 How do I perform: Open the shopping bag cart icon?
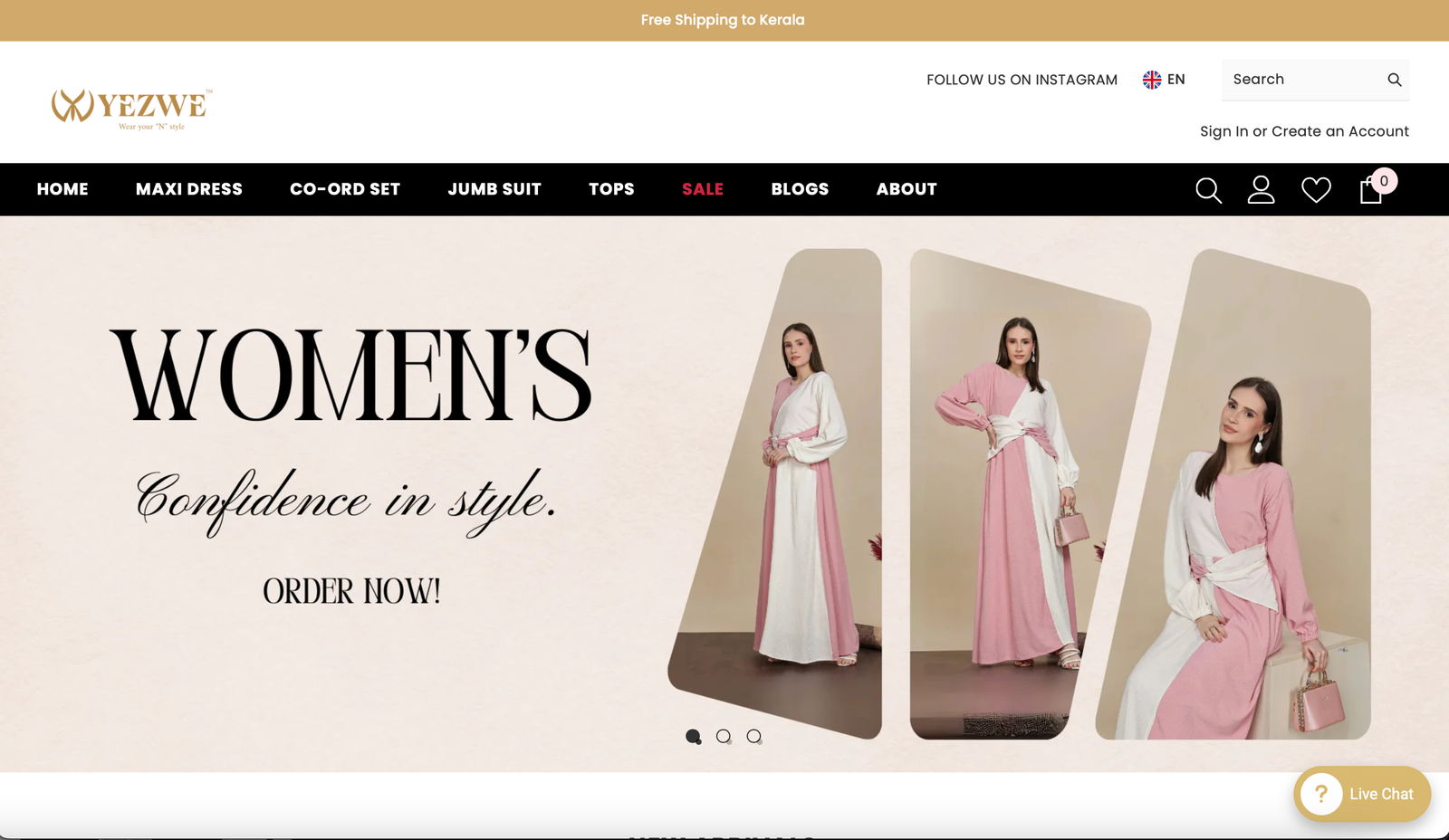pyautogui.click(x=1371, y=190)
